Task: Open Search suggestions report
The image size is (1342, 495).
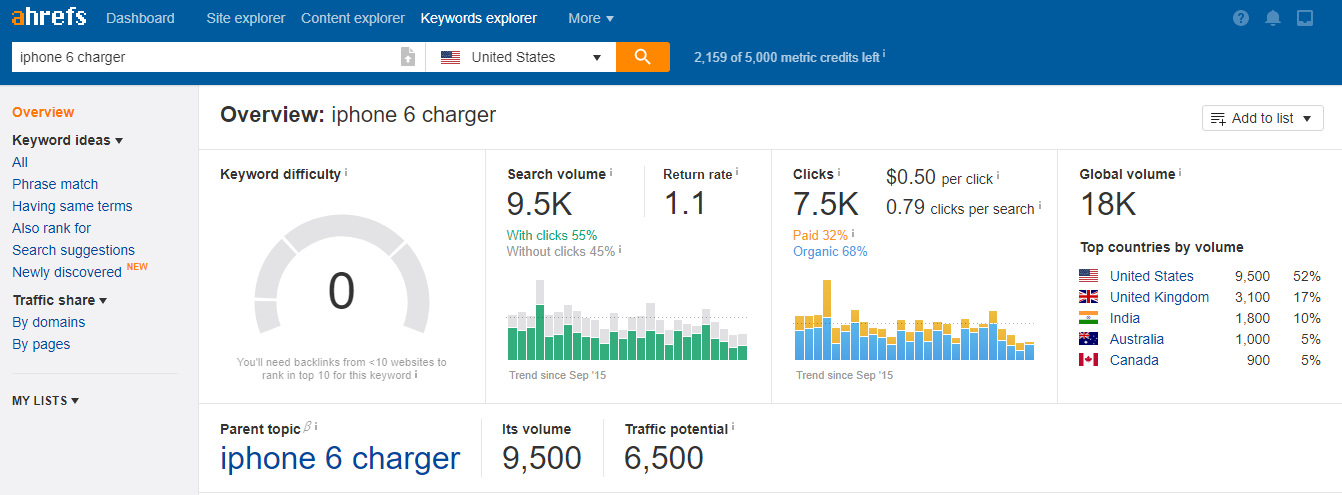Action: (73, 250)
